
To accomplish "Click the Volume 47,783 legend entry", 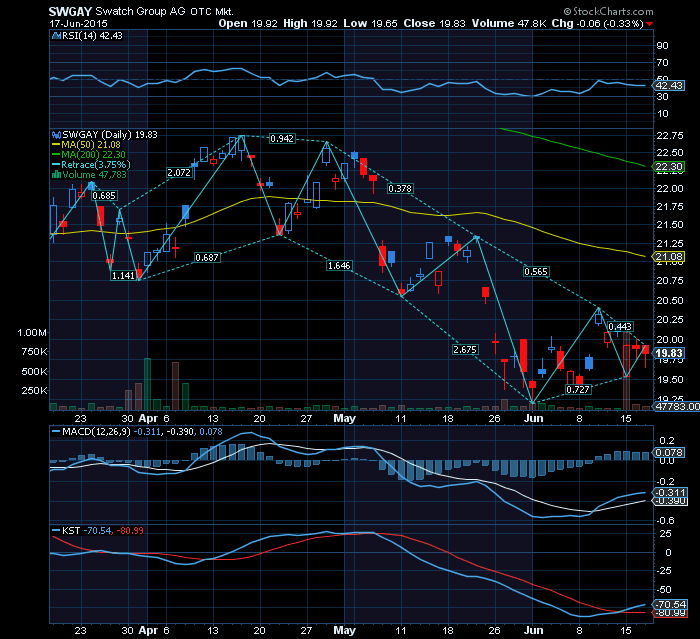I will point(94,175).
